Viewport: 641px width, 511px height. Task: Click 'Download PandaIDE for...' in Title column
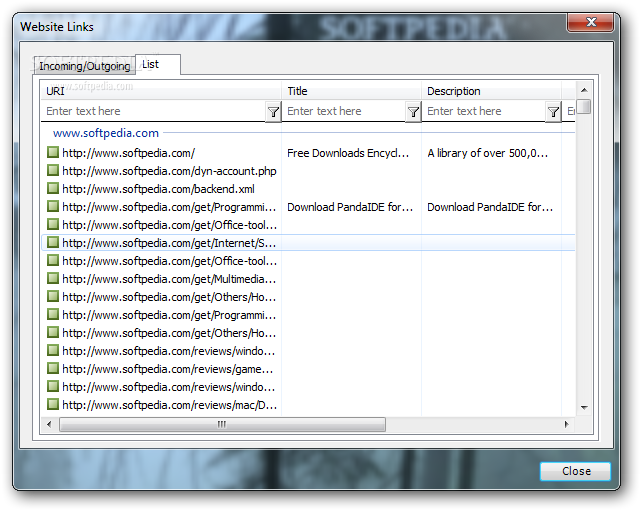coord(350,207)
